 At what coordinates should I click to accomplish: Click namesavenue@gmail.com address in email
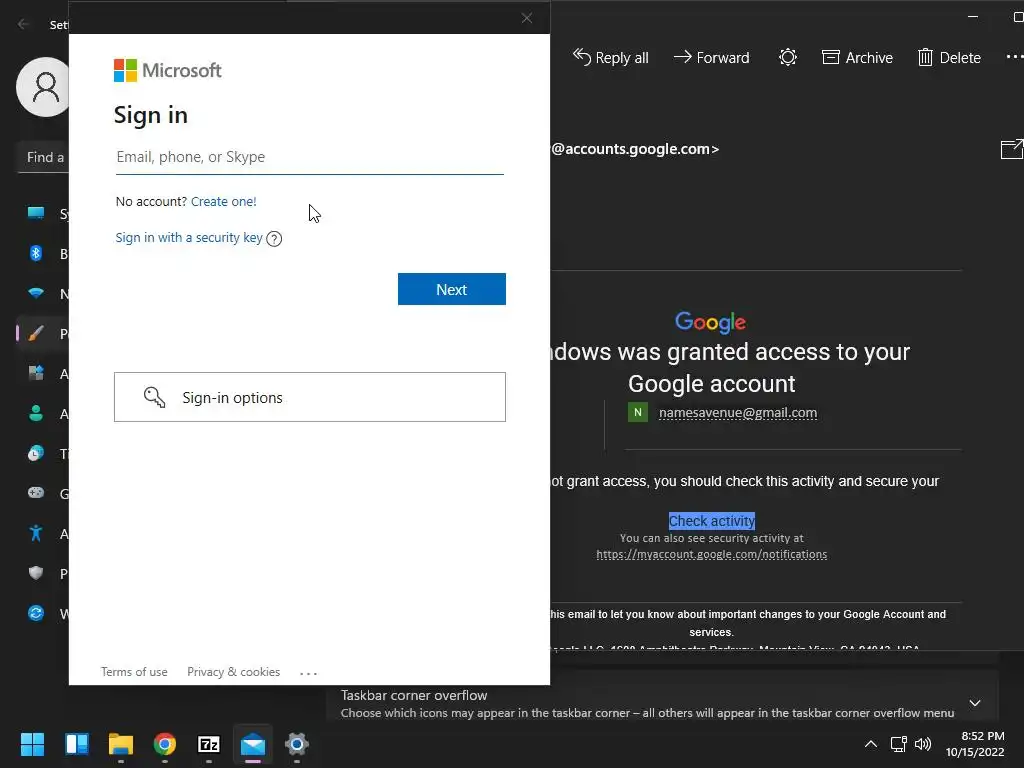pos(738,413)
